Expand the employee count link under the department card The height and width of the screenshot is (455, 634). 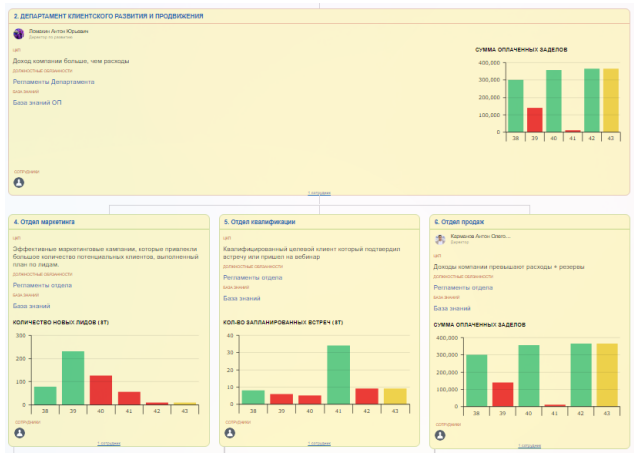[x=318, y=192]
